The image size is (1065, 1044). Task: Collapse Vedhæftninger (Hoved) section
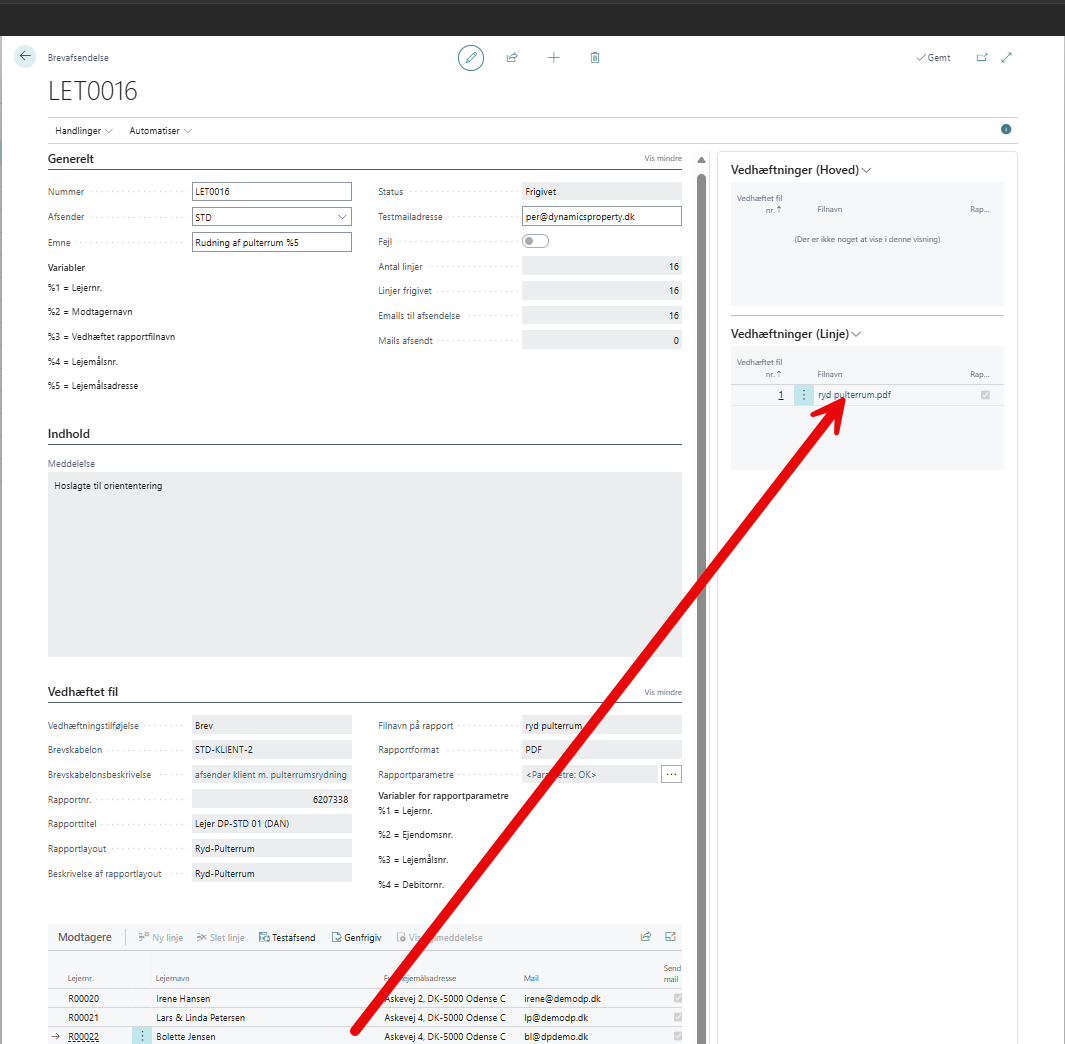click(866, 170)
